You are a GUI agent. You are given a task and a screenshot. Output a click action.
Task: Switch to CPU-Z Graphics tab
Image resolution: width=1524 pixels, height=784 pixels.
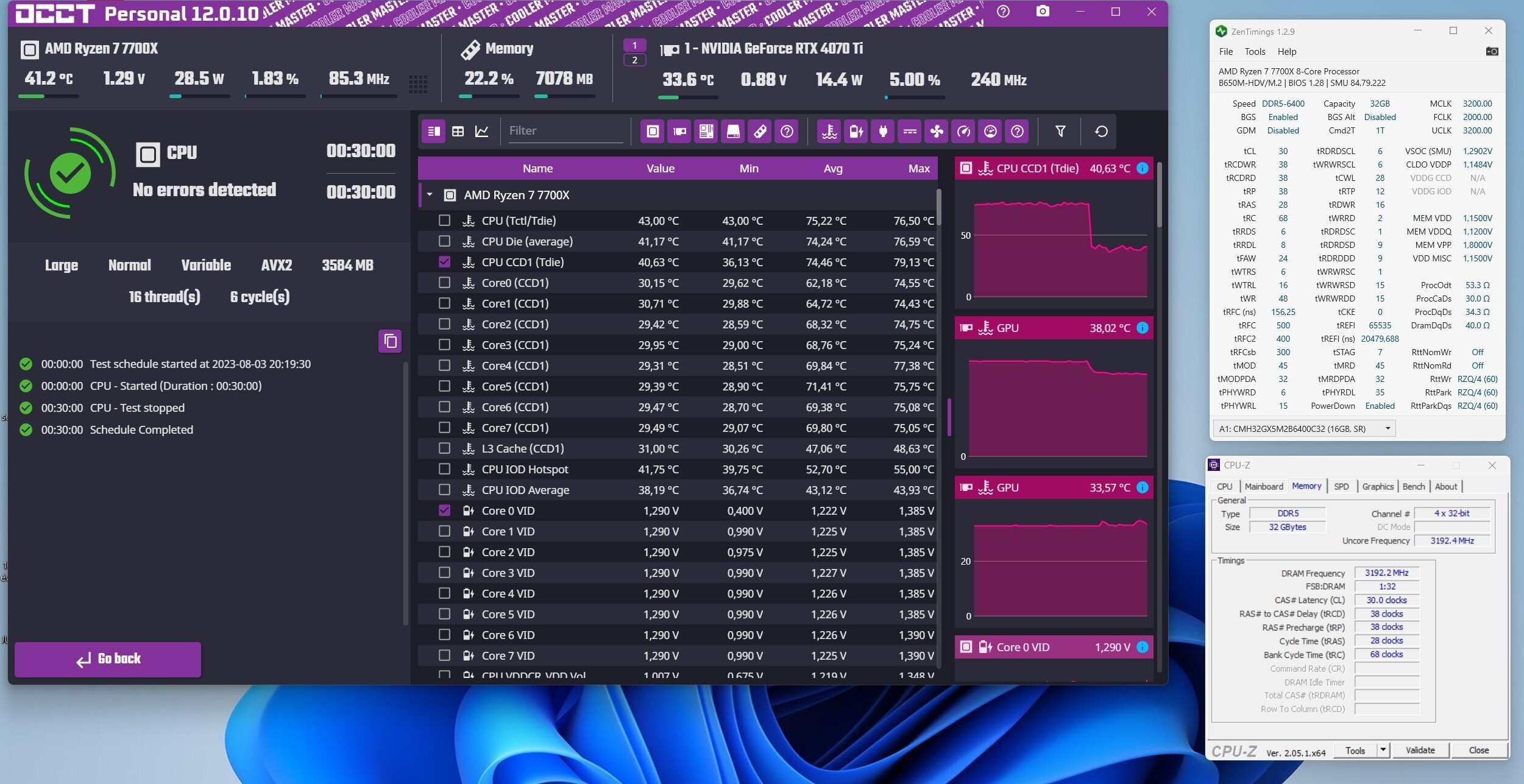(x=1378, y=486)
